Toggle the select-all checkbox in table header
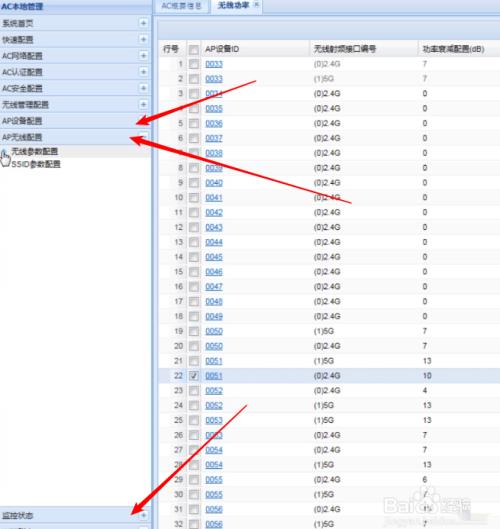Viewport: 500px width, 529px height. pyautogui.click(x=194, y=50)
